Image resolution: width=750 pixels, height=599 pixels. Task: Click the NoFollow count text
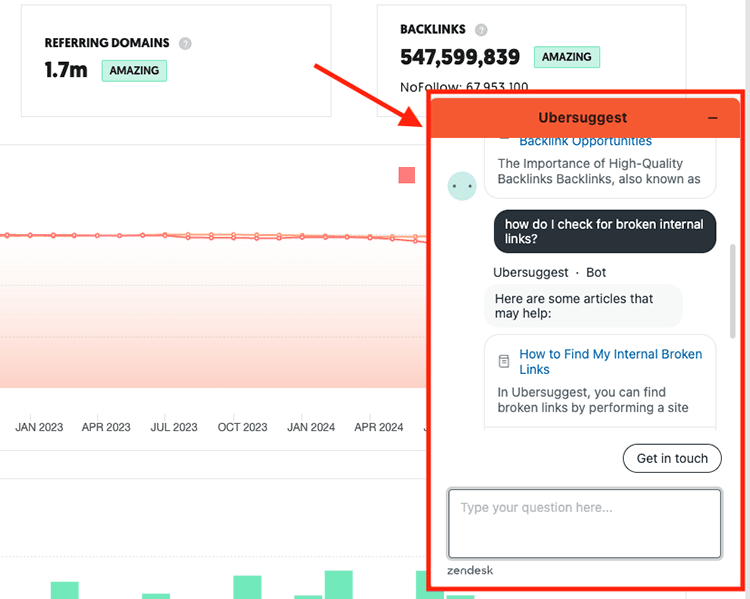(464, 87)
